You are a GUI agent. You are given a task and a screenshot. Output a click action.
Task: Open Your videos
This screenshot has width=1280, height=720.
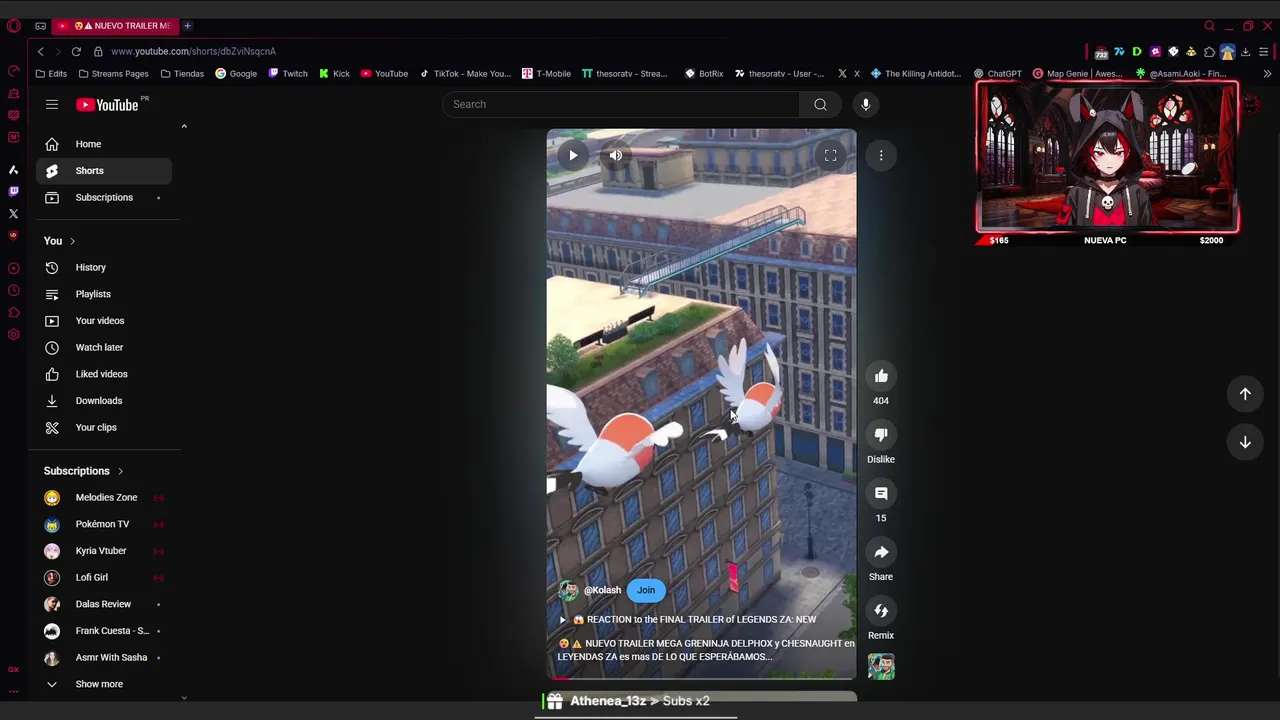click(x=104, y=321)
